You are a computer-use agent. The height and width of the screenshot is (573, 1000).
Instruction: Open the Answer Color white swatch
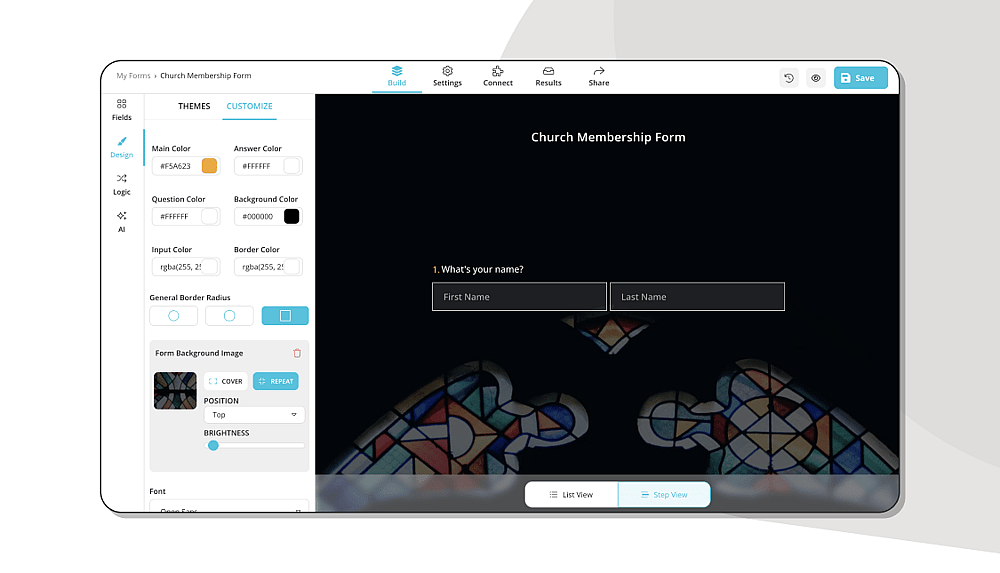(291, 166)
